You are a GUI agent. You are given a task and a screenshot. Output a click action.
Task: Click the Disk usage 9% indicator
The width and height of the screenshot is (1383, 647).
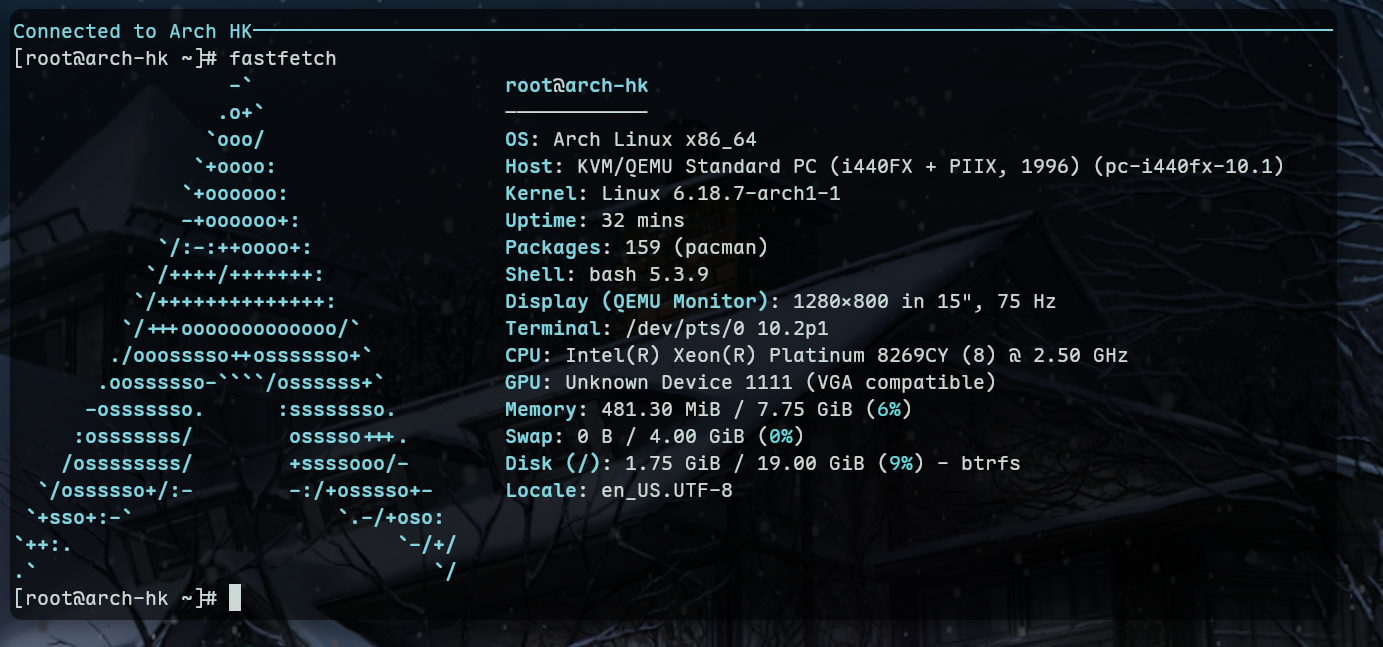pos(900,463)
